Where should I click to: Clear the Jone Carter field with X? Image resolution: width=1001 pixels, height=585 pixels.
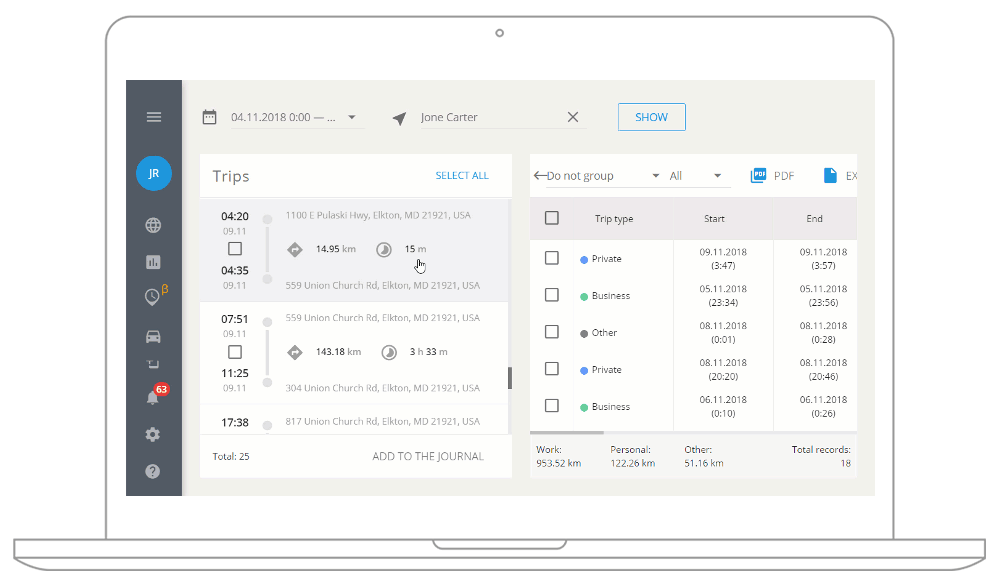(573, 117)
